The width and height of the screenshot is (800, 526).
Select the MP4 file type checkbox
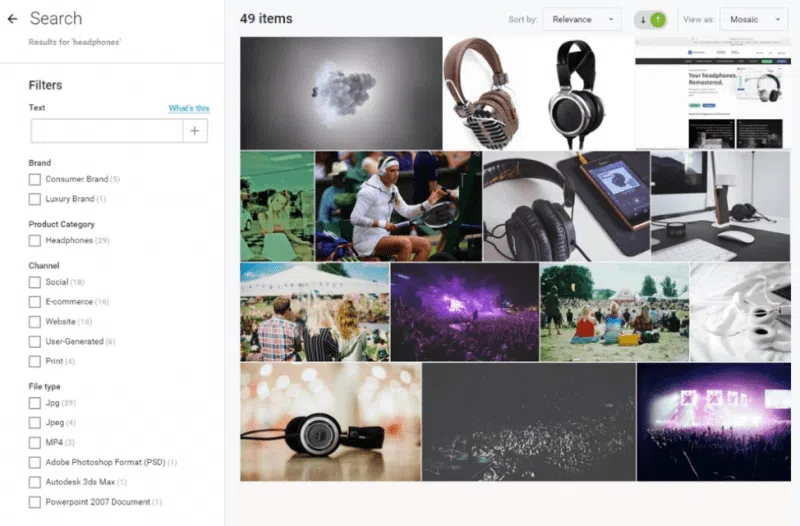coord(35,443)
